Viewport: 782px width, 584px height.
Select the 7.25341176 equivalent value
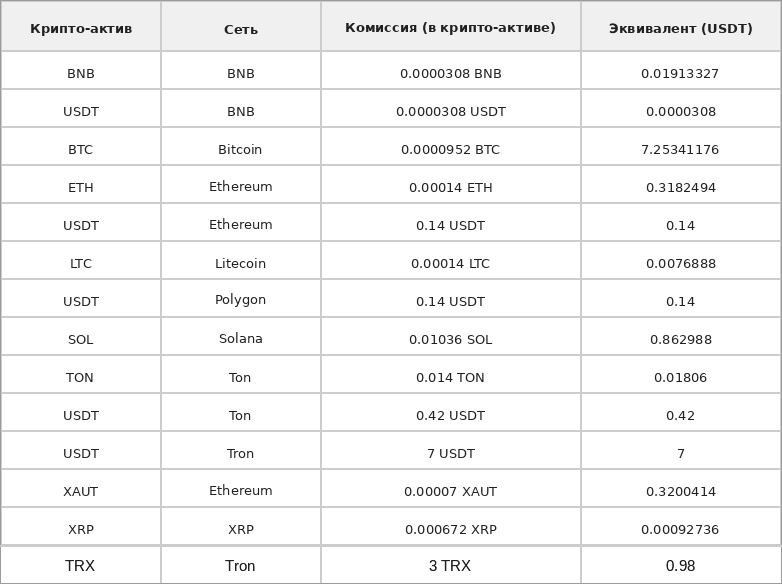coord(681,149)
